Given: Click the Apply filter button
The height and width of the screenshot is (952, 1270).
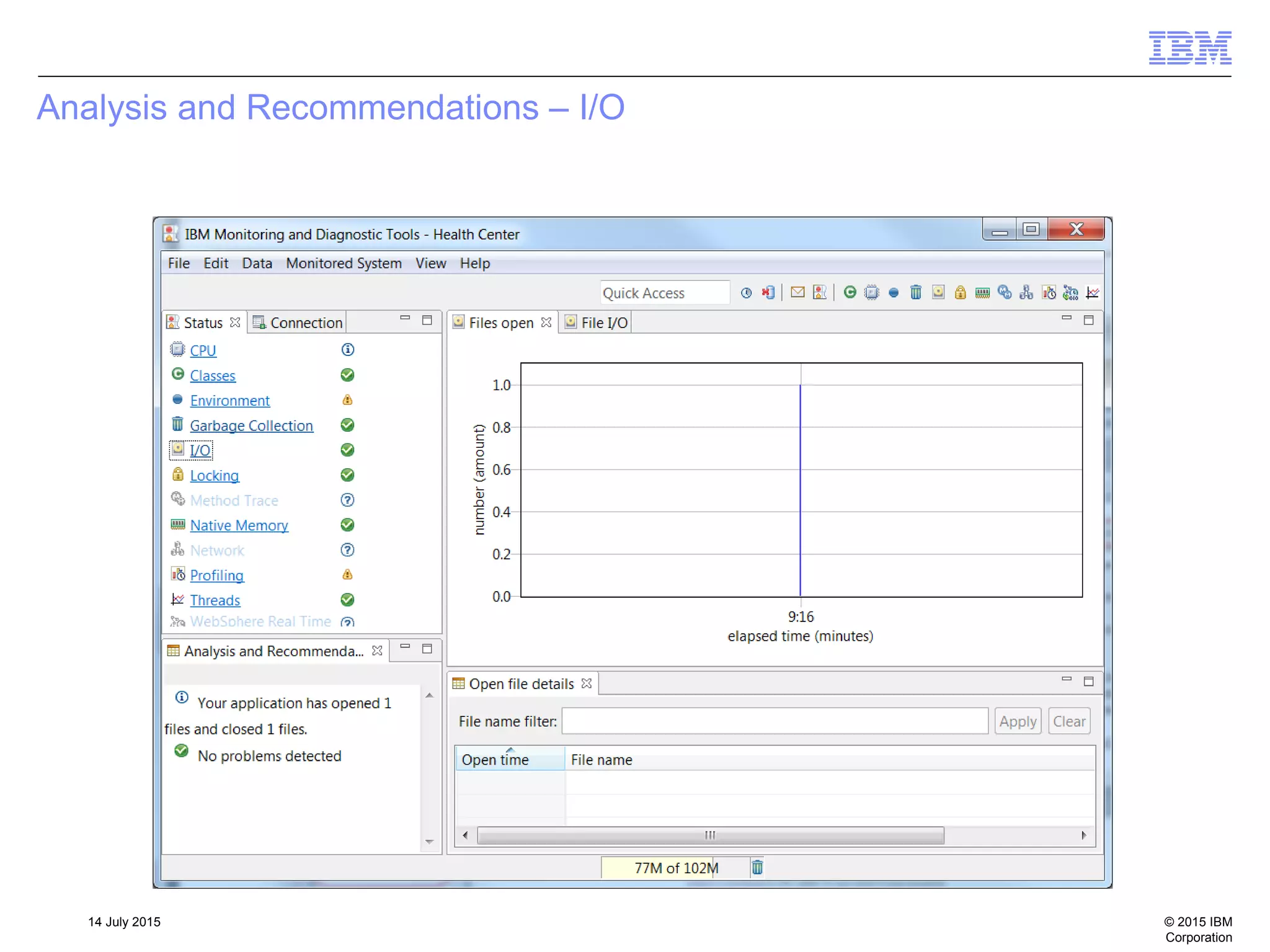Looking at the screenshot, I should [x=1018, y=721].
